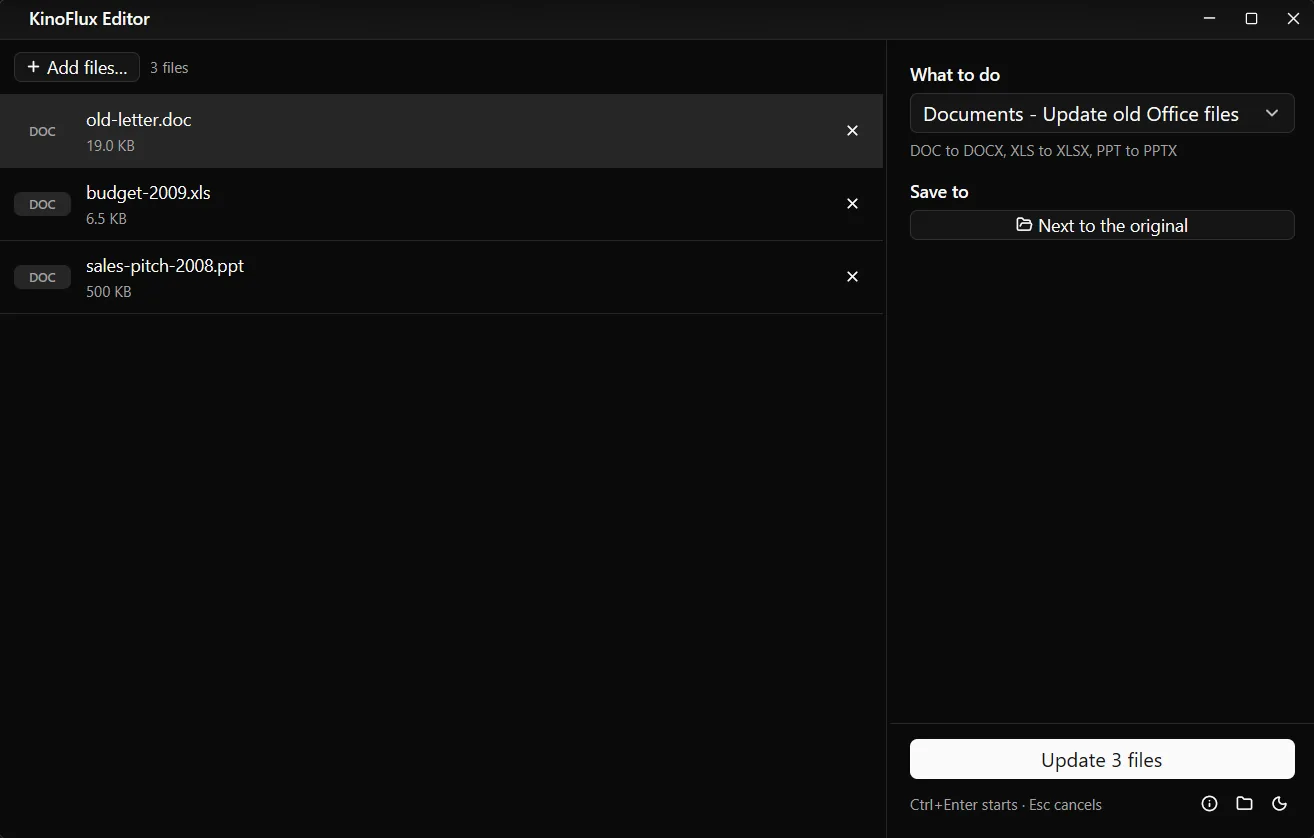Select the old-letter.doc file row
The height and width of the screenshot is (838, 1314).
coord(441,131)
